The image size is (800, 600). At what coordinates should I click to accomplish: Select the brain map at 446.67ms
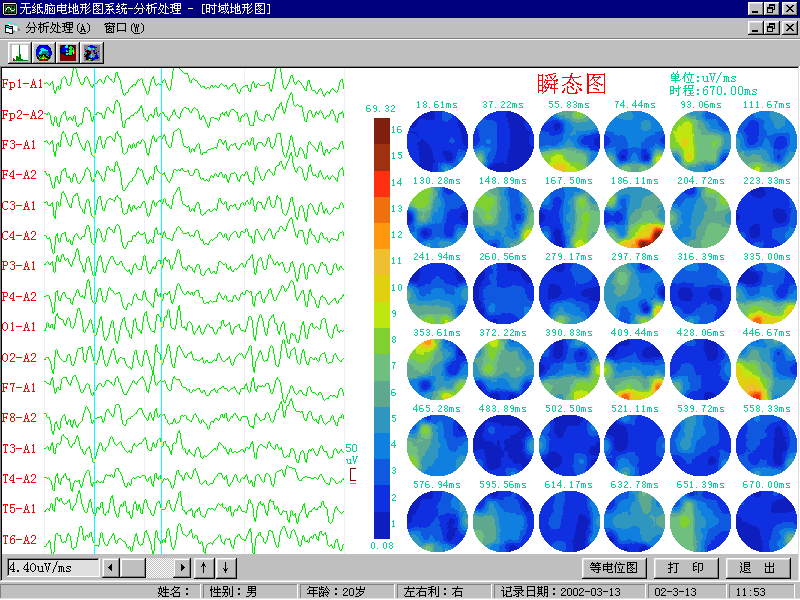pos(765,370)
